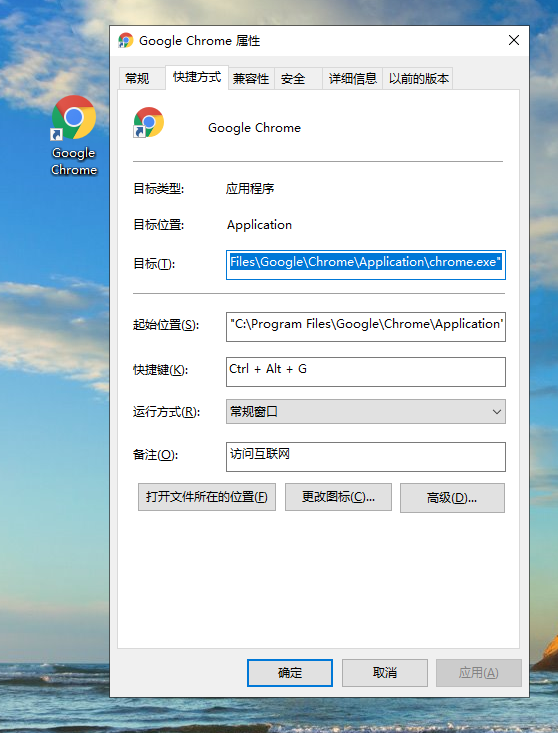The height and width of the screenshot is (733, 558).
Task: Focus the 快捷键(K) shortcut key field
Action: pos(365,372)
